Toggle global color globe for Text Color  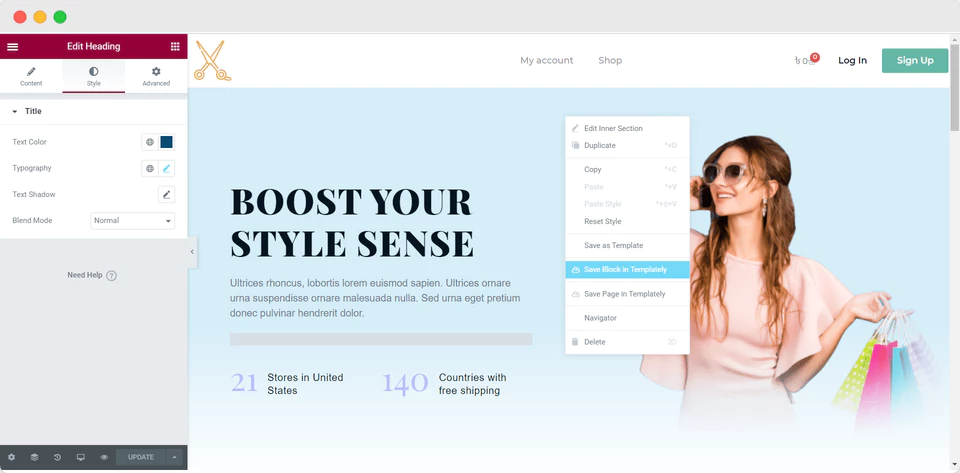coord(150,142)
